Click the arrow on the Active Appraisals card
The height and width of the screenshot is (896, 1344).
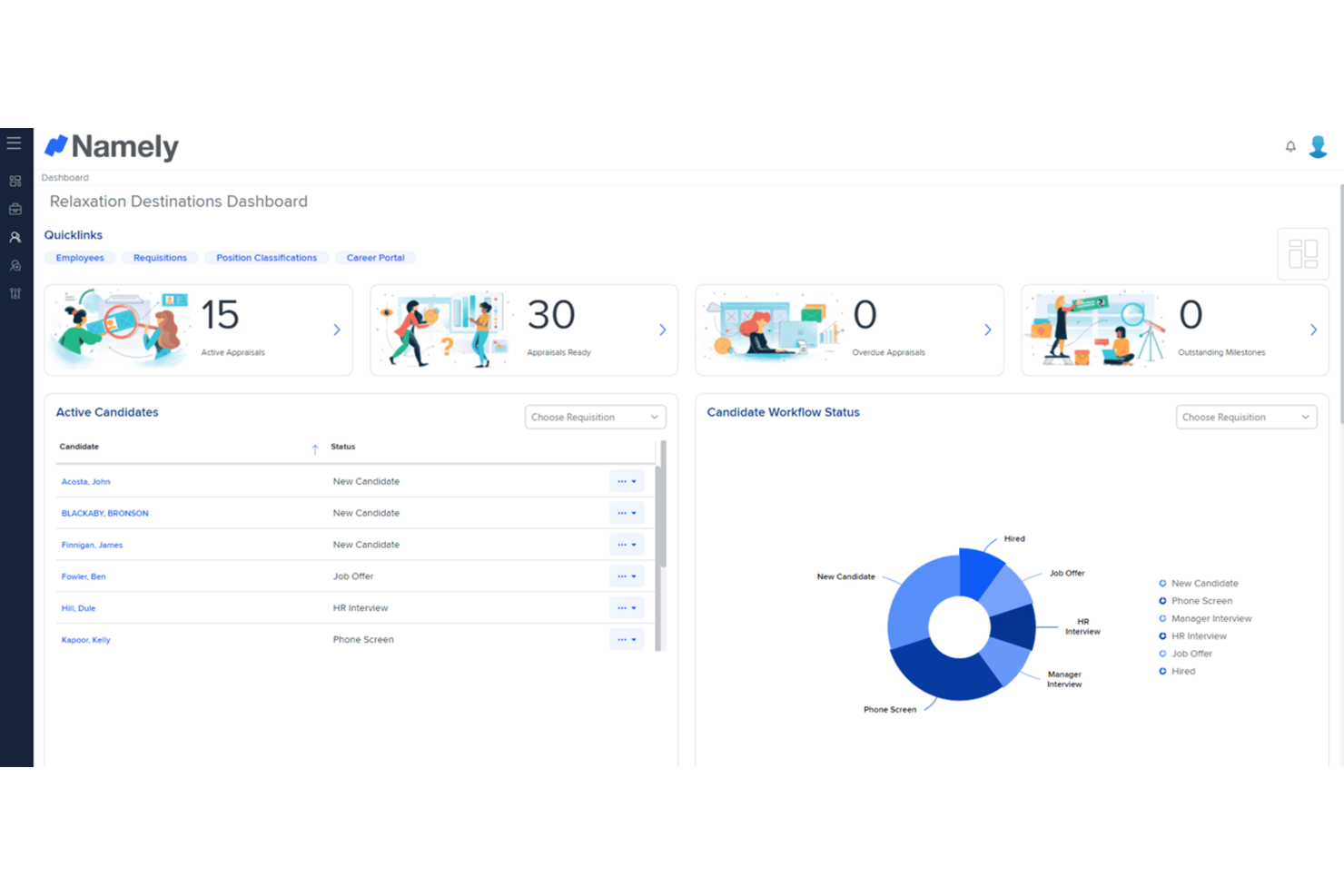click(337, 330)
